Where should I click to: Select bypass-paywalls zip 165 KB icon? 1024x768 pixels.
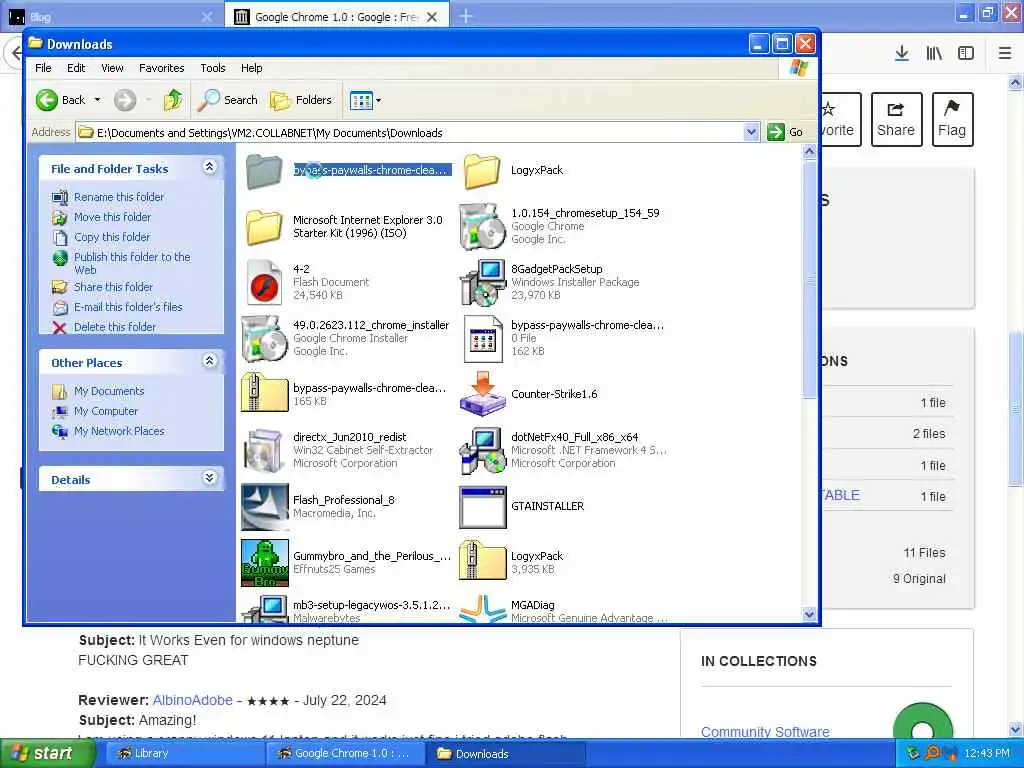pos(264,394)
